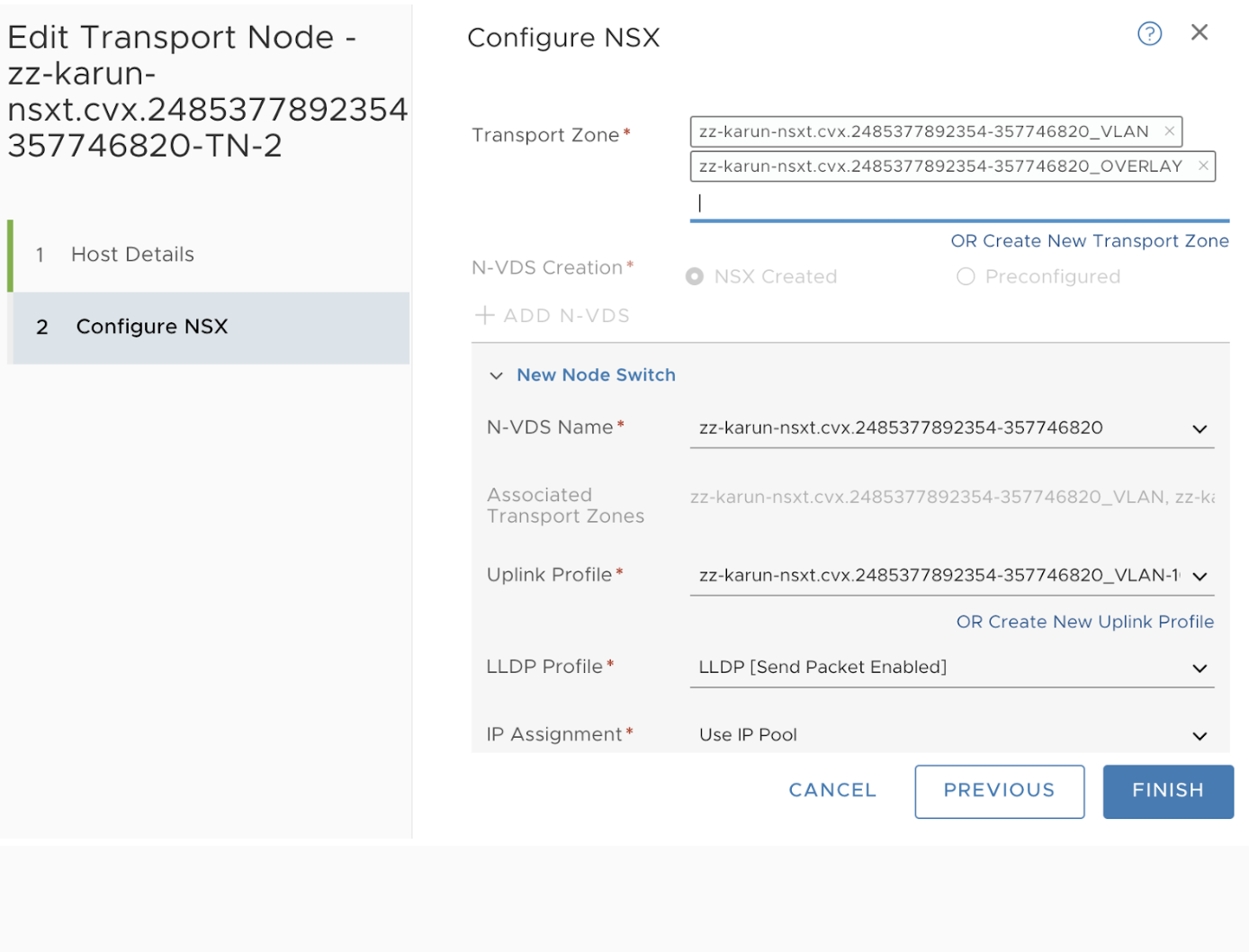
Task: Remove the VLAN transport zone tag
Action: coord(1169,131)
